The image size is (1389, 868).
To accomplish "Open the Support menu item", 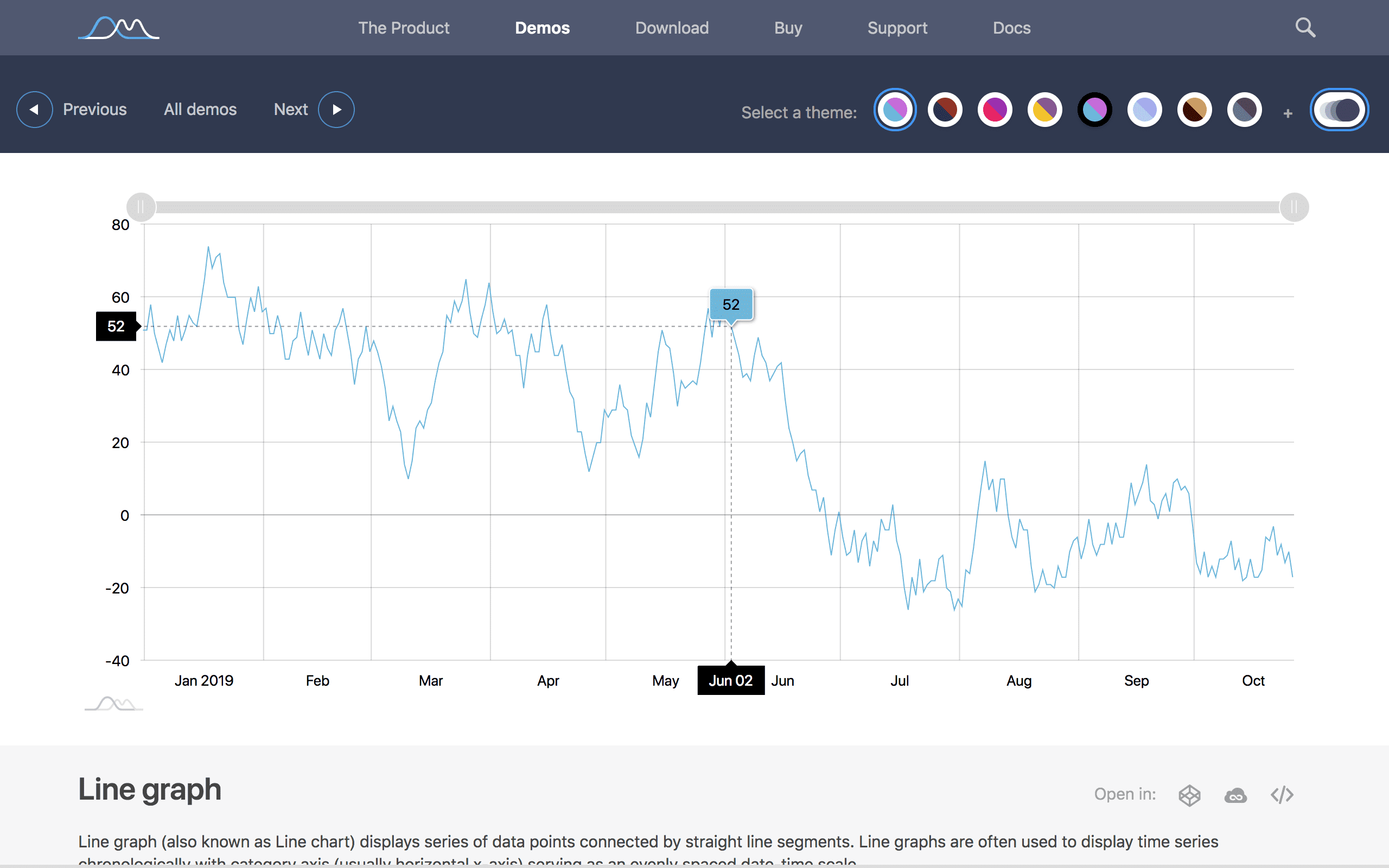I will [x=897, y=28].
